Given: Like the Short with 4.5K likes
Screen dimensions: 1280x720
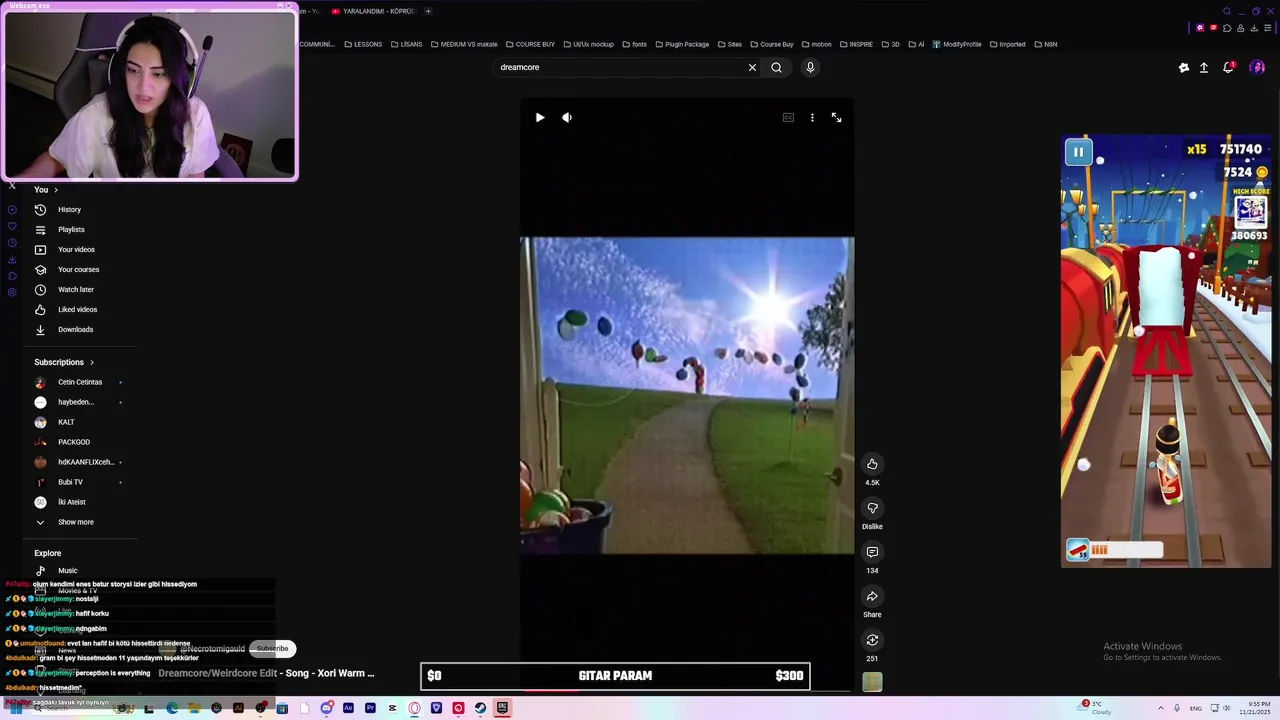Looking at the screenshot, I should point(872,464).
